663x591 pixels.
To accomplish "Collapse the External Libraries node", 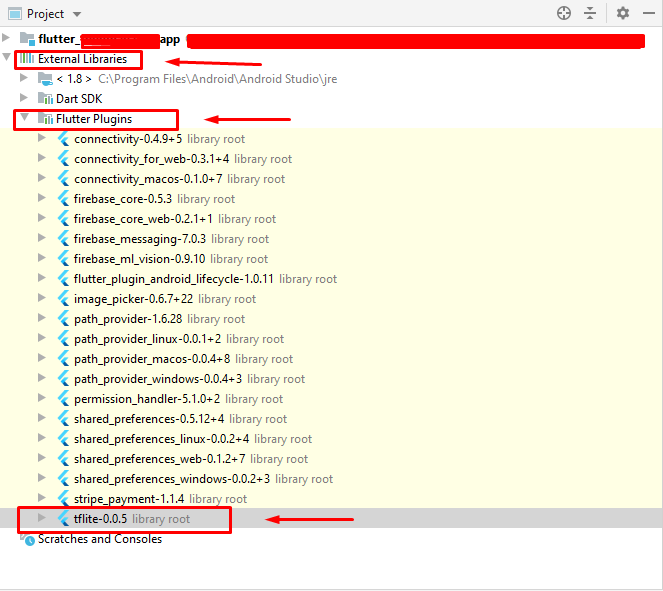I will click(9, 59).
